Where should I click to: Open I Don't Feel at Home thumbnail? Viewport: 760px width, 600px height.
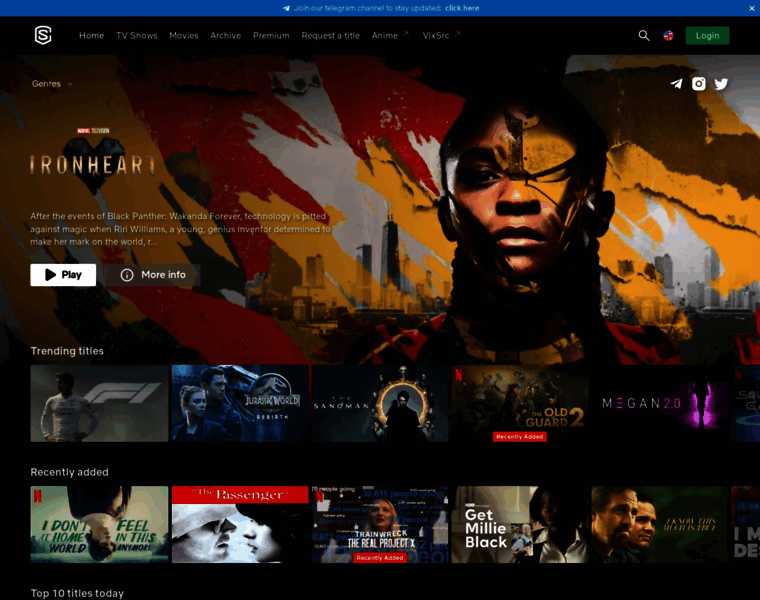(x=99, y=524)
